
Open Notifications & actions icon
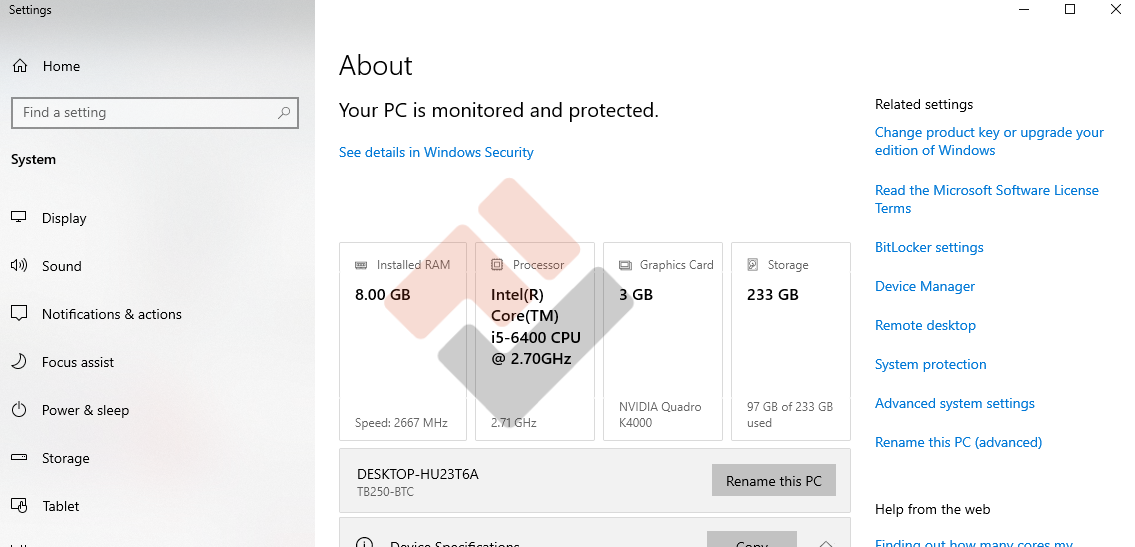tap(19, 314)
